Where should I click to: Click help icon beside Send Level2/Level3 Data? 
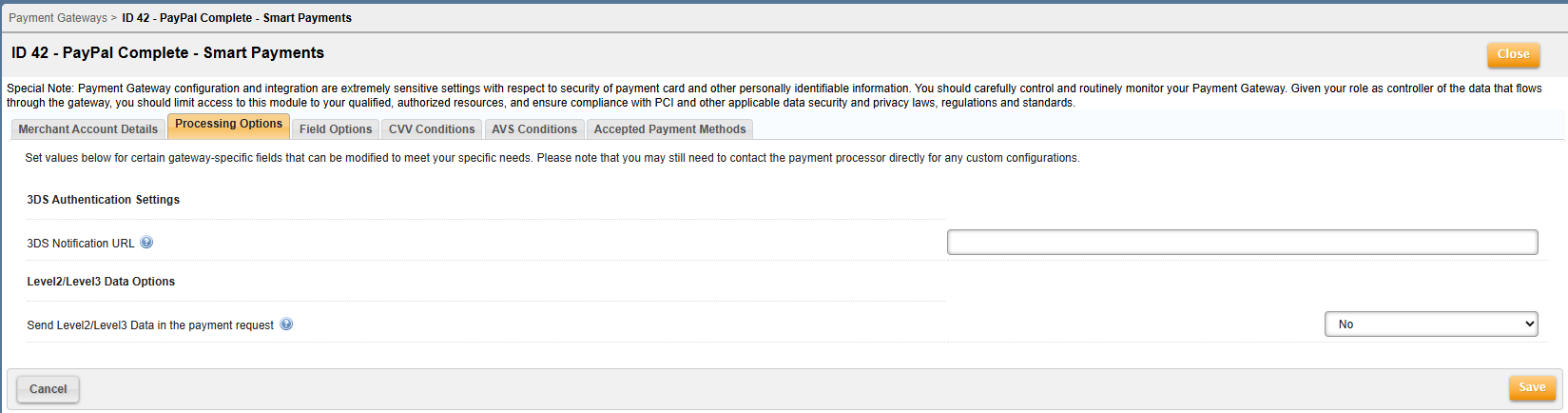tap(286, 324)
